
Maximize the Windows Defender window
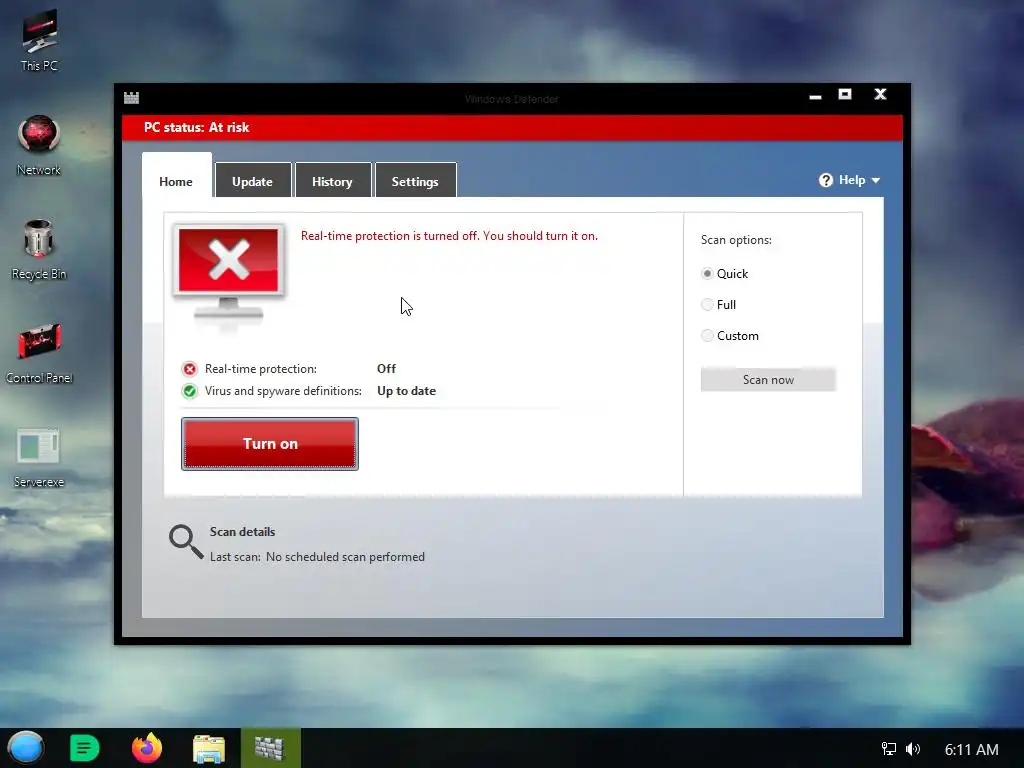click(x=845, y=95)
